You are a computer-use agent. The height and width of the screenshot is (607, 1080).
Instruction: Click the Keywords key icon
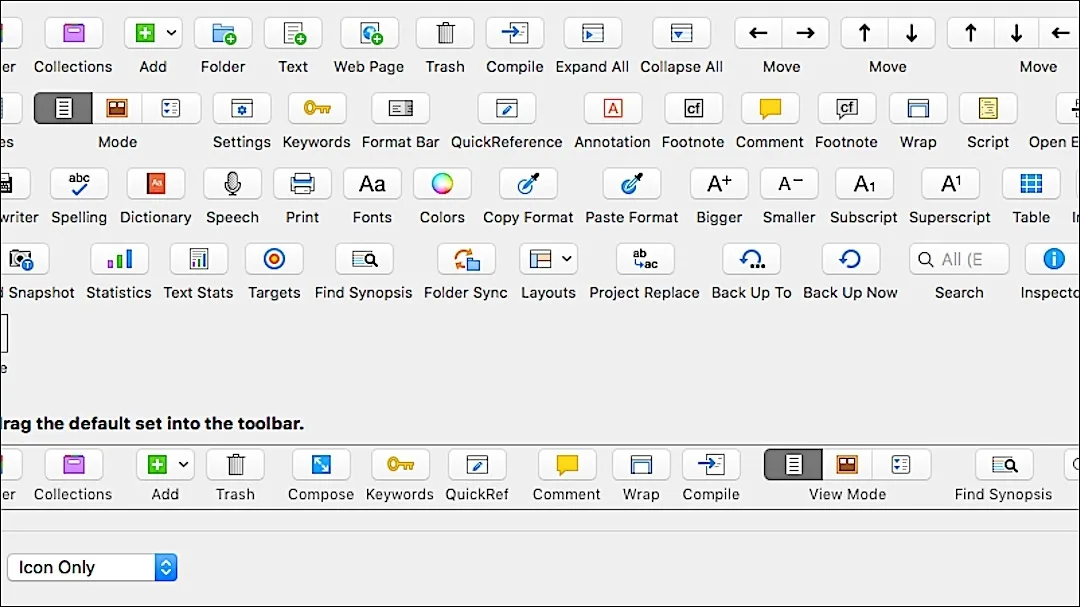[x=316, y=108]
